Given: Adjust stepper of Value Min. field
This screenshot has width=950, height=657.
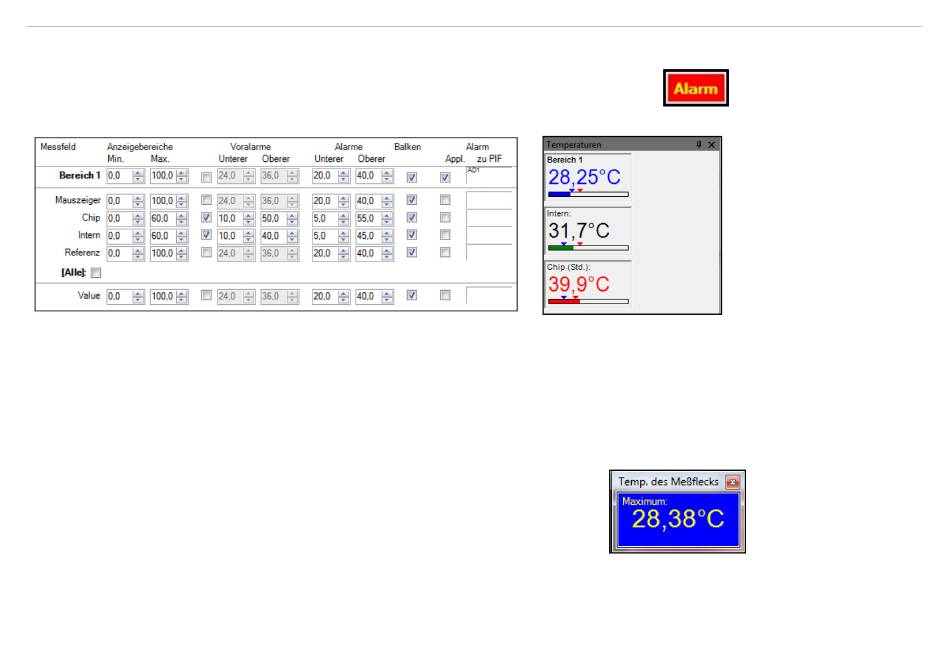Looking at the screenshot, I should pos(138,296).
